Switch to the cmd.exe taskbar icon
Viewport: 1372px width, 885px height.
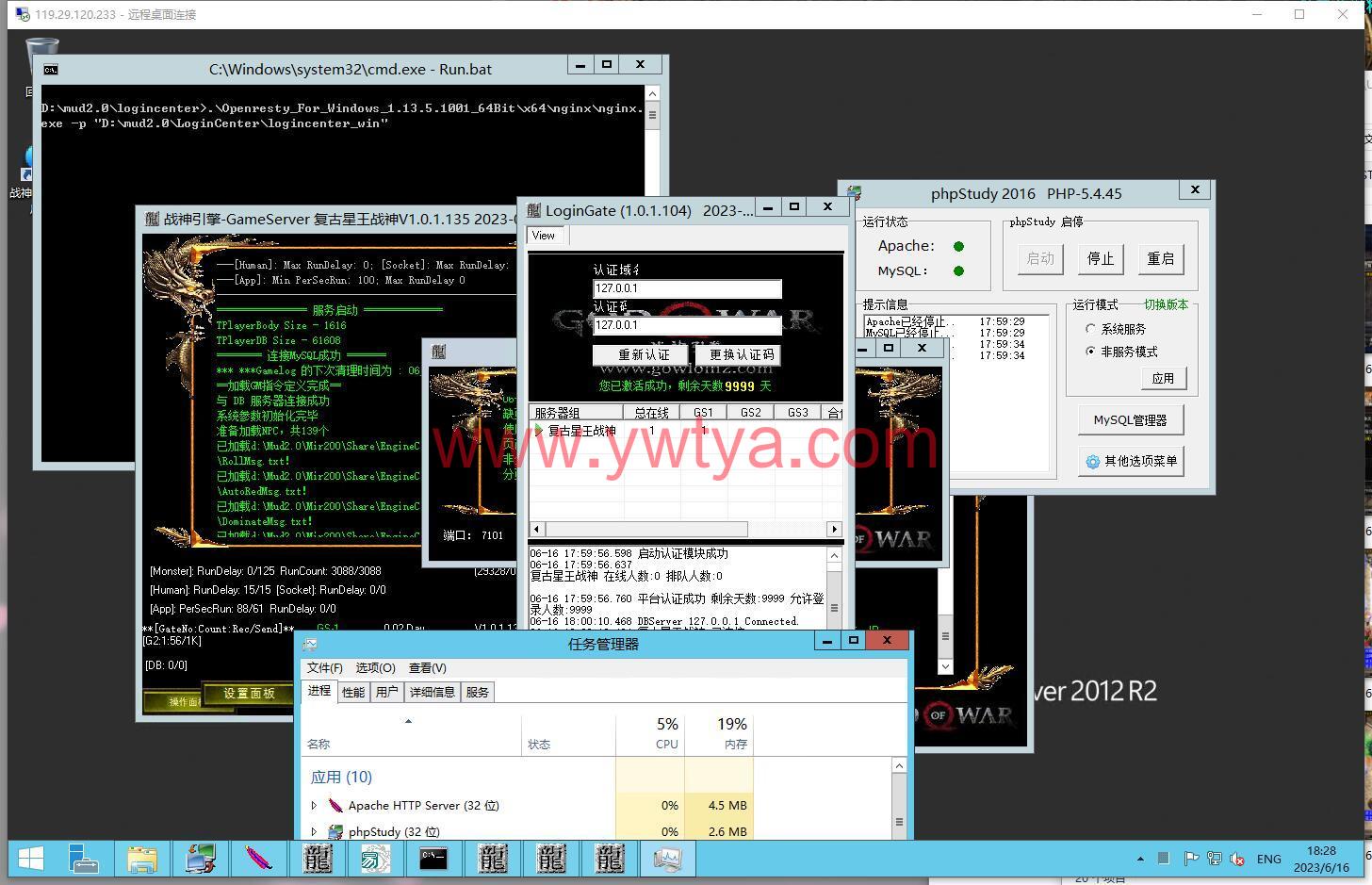click(x=433, y=859)
